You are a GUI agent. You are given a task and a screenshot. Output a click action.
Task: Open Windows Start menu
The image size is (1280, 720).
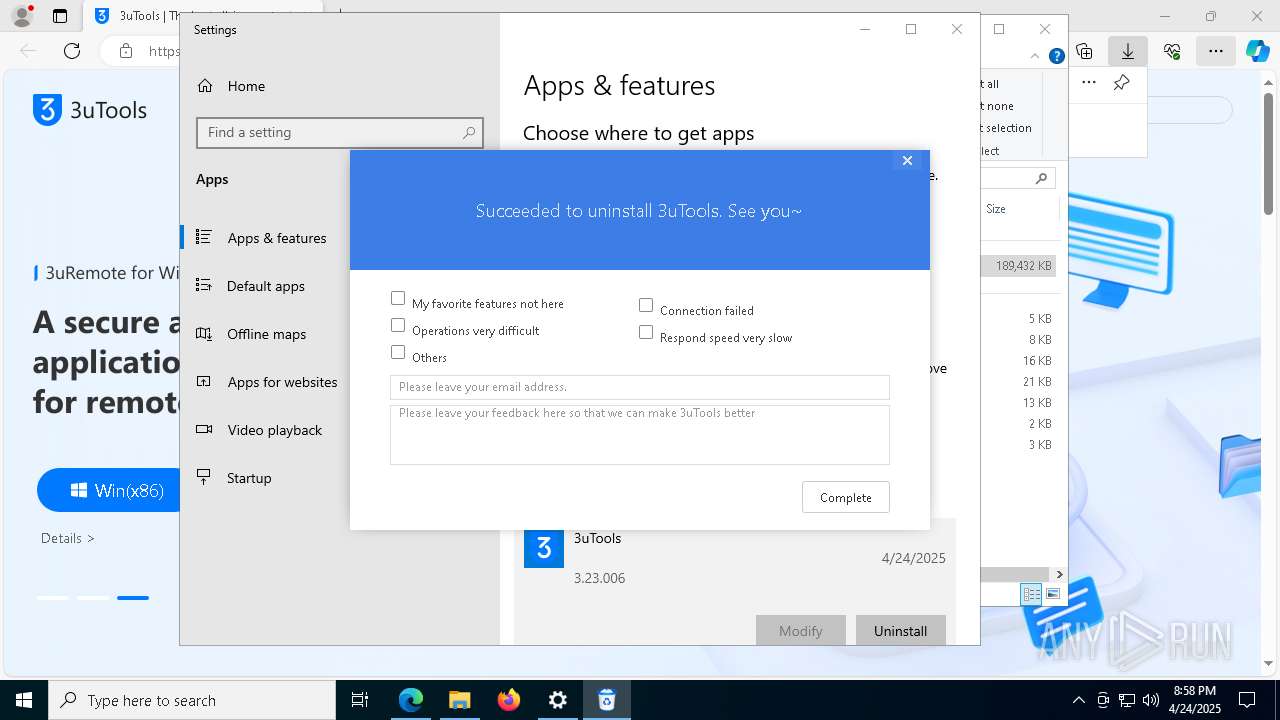click(x=24, y=700)
